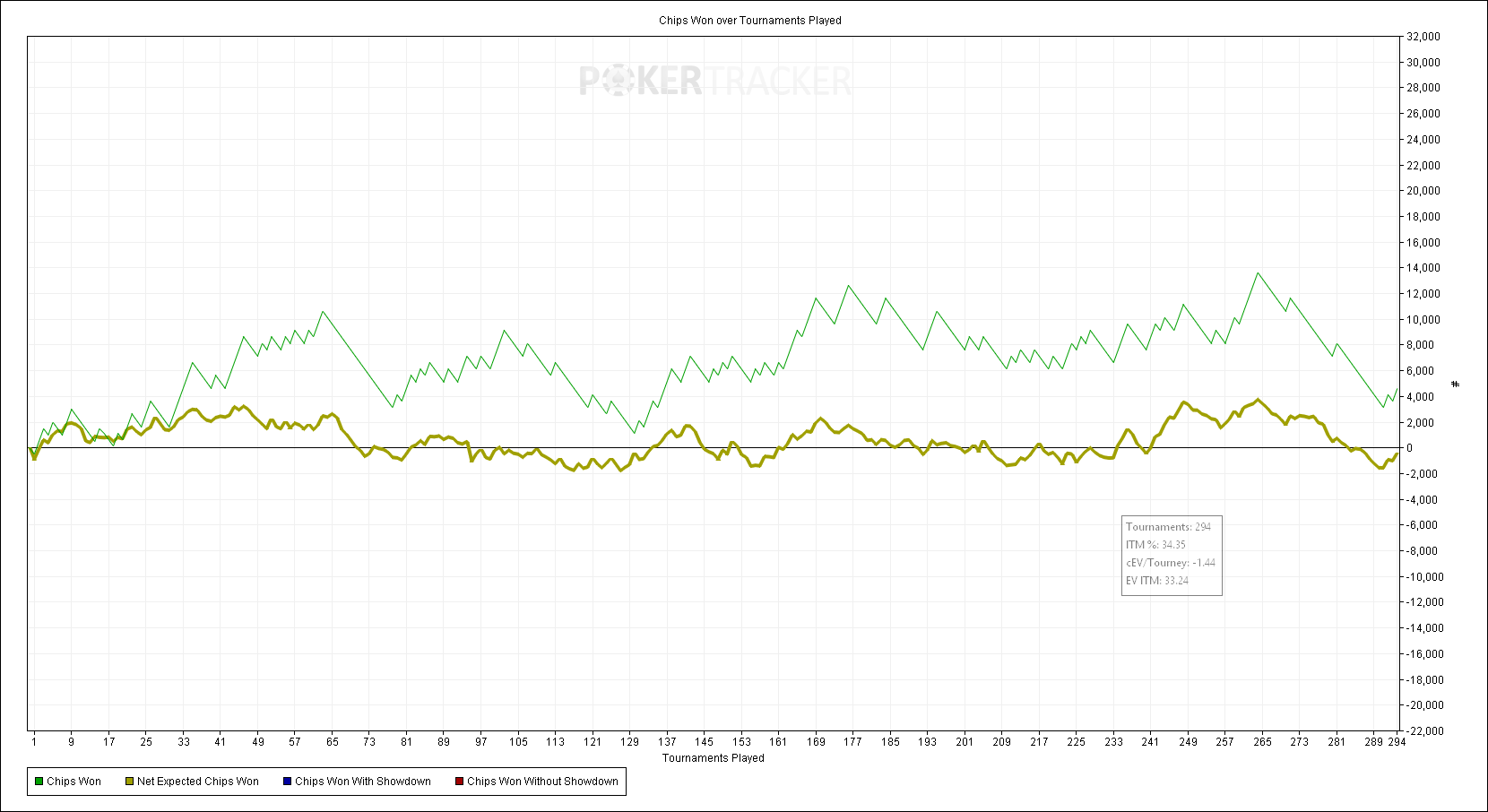Click the -22,000 tick on y-axis
The image size is (1488, 812).
coord(1423,730)
